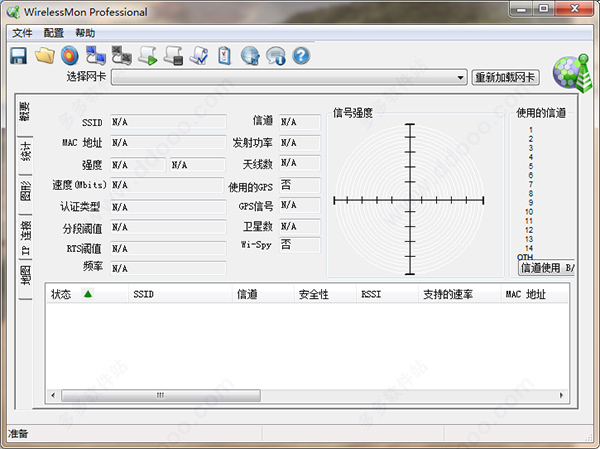Expand the 选择网卡 dropdown list
Screen dimensions: 600x449
[460, 78]
